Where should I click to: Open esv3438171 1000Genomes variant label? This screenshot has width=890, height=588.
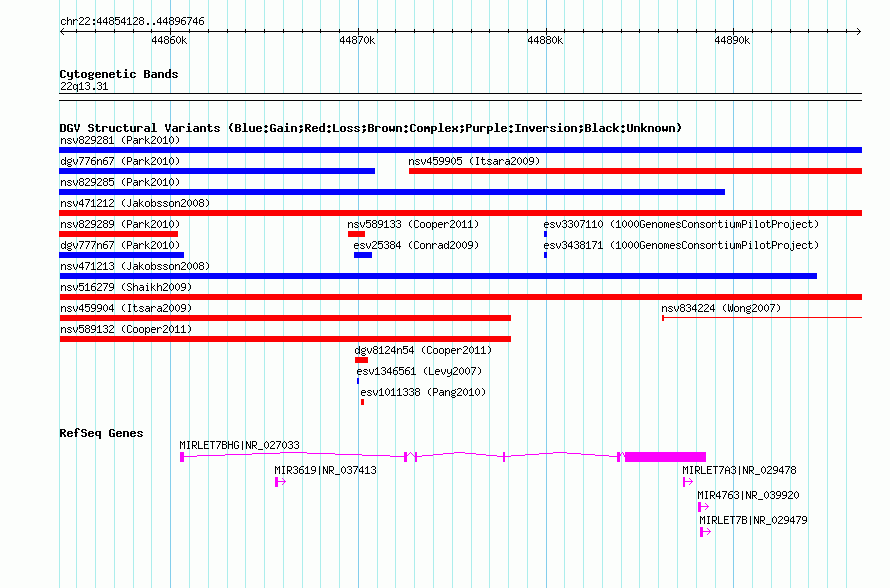681,245
